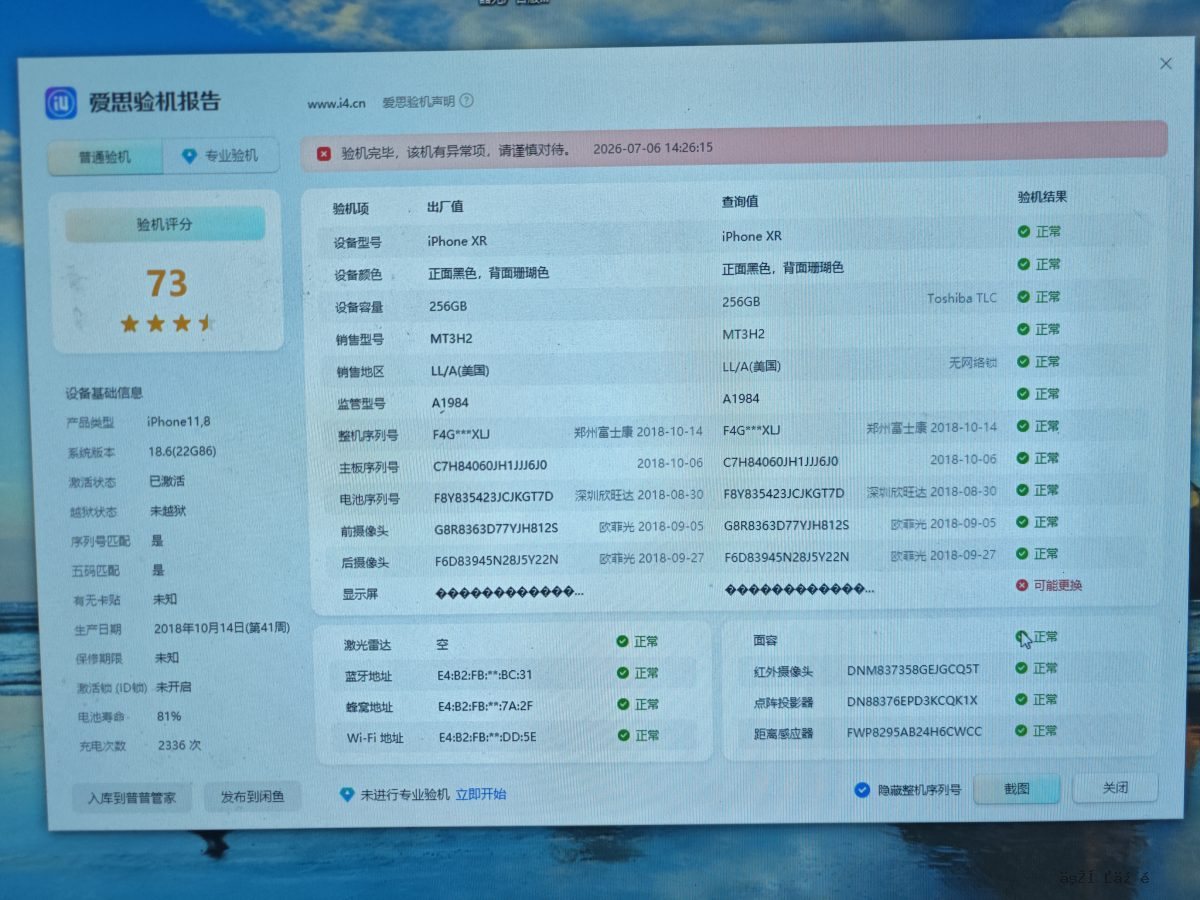Click green check icon in 设备容量 row
This screenshot has height=900, width=1200.
click(1023, 297)
